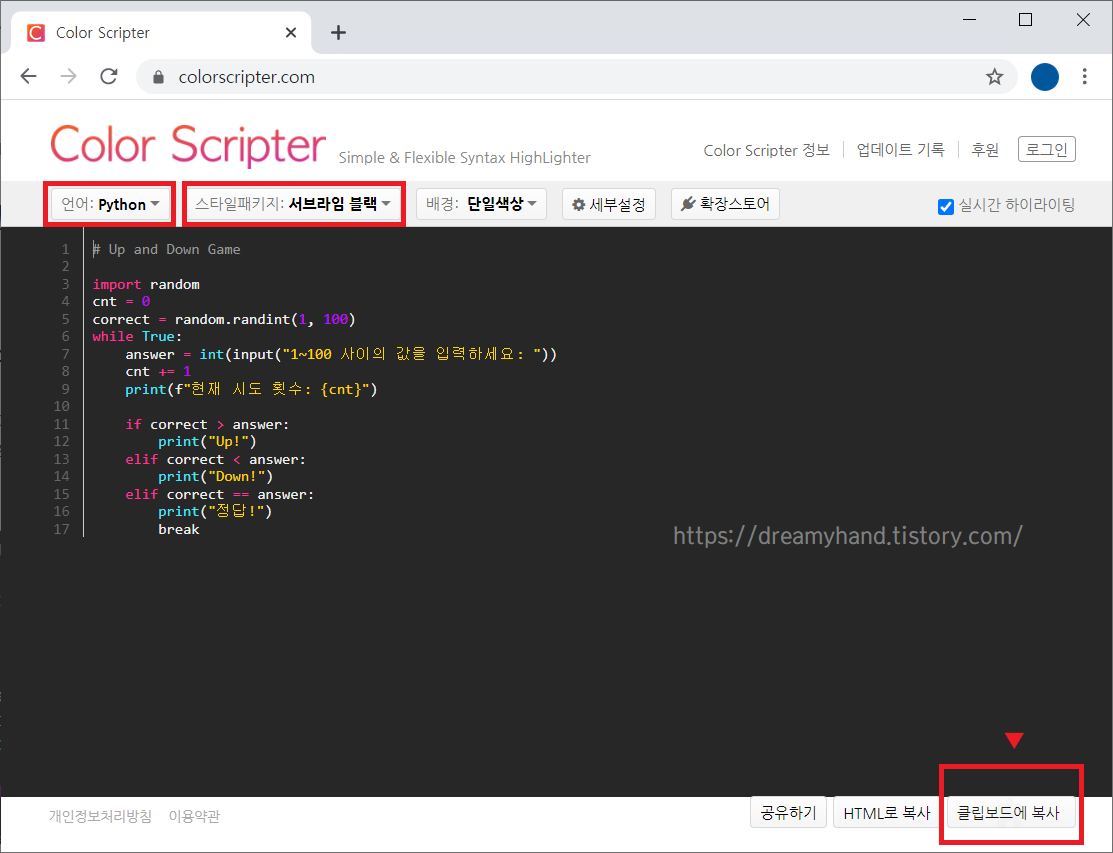Click the print("Up!") code line
This screenshot has width=1113, height=853.
tap(207, 441)
